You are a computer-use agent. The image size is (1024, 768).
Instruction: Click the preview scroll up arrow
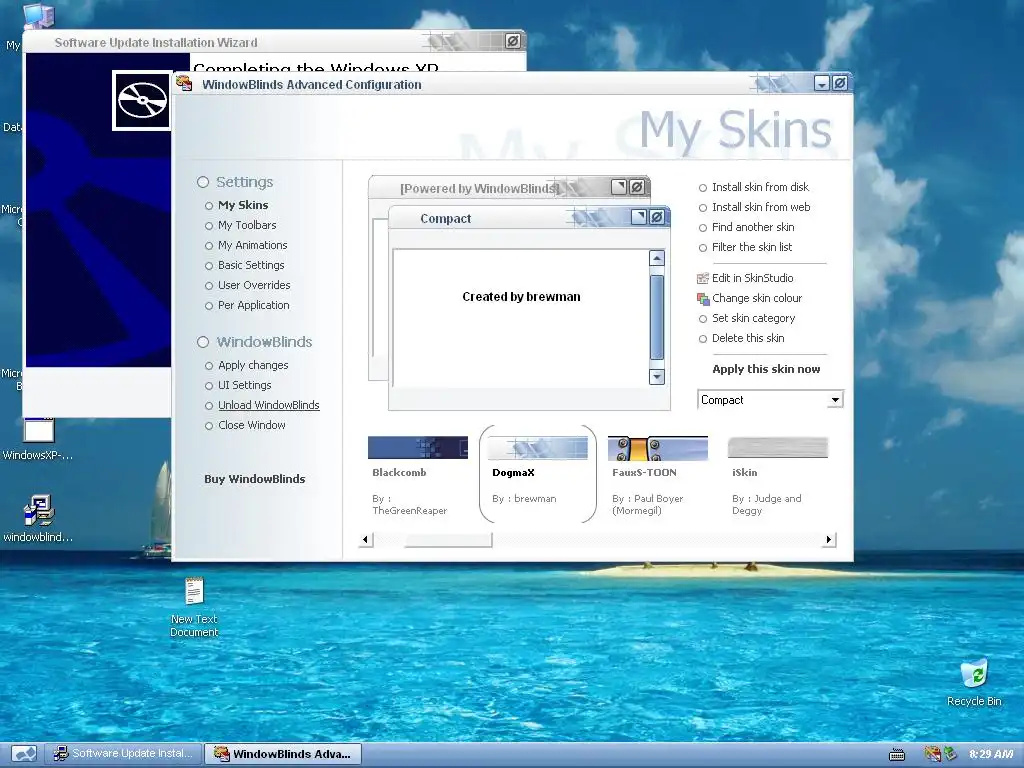point(657,258)
